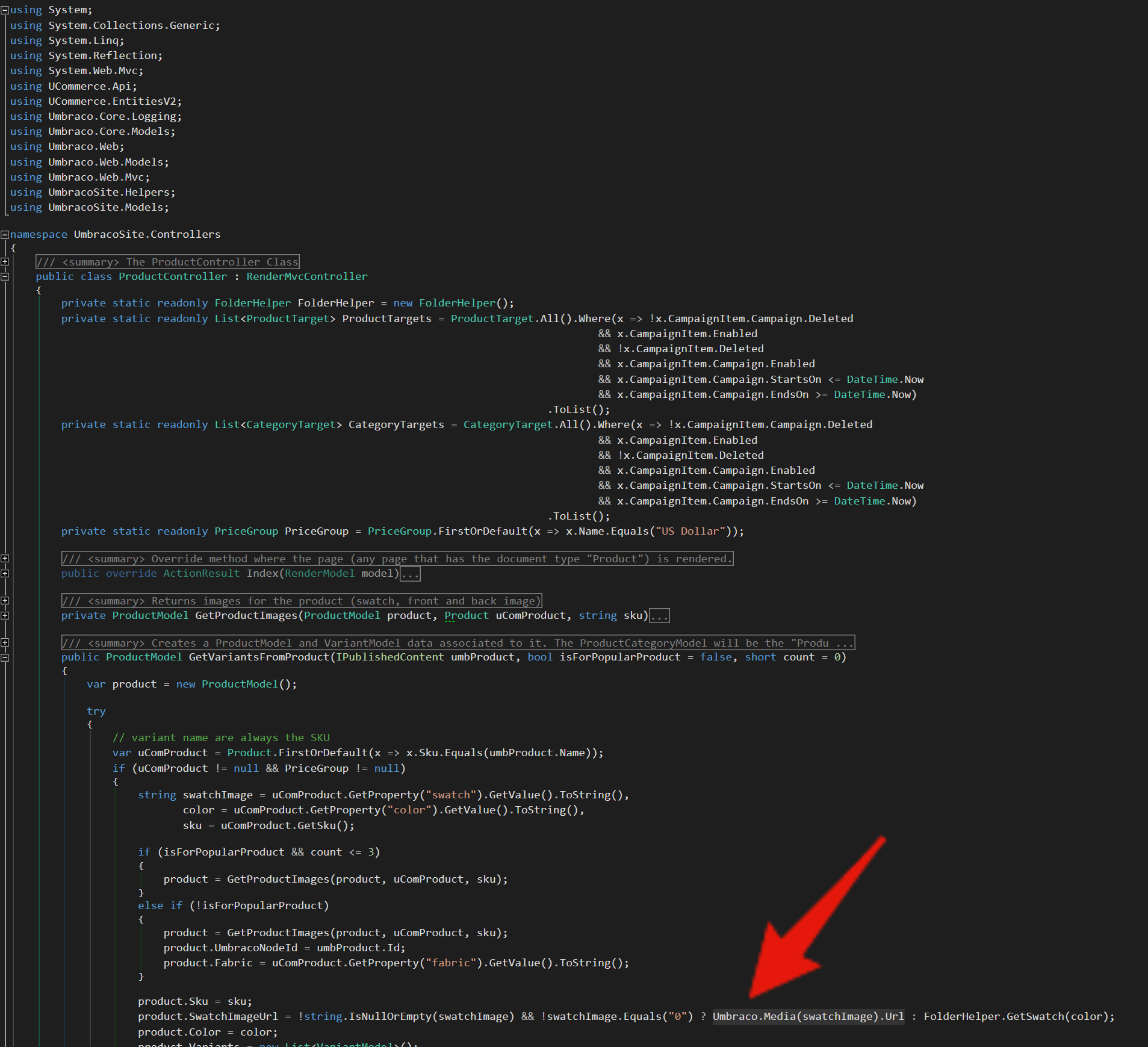Collapse the using directives block
The height and width of the screenshot is (1047, 1148).
tap(5, 10)
